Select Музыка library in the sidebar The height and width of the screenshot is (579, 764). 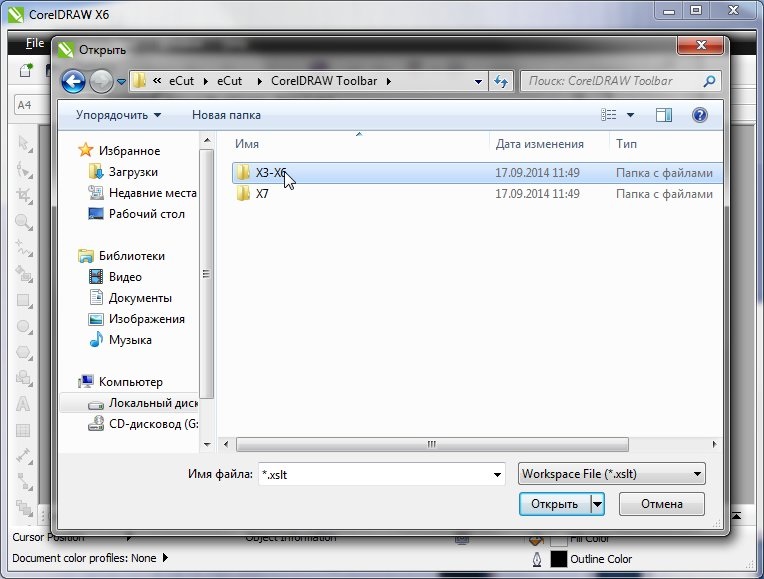coord(130,340)
